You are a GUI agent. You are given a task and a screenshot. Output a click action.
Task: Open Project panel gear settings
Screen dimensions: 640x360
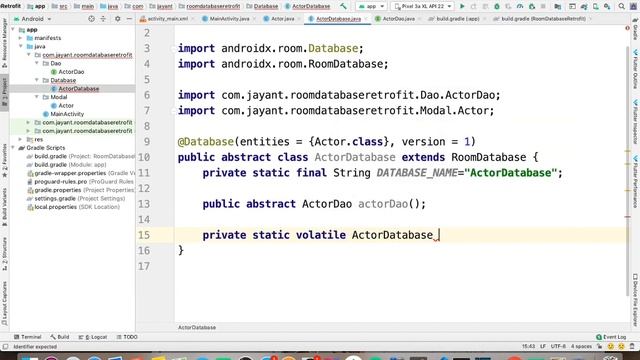click(x=118, y=19)
